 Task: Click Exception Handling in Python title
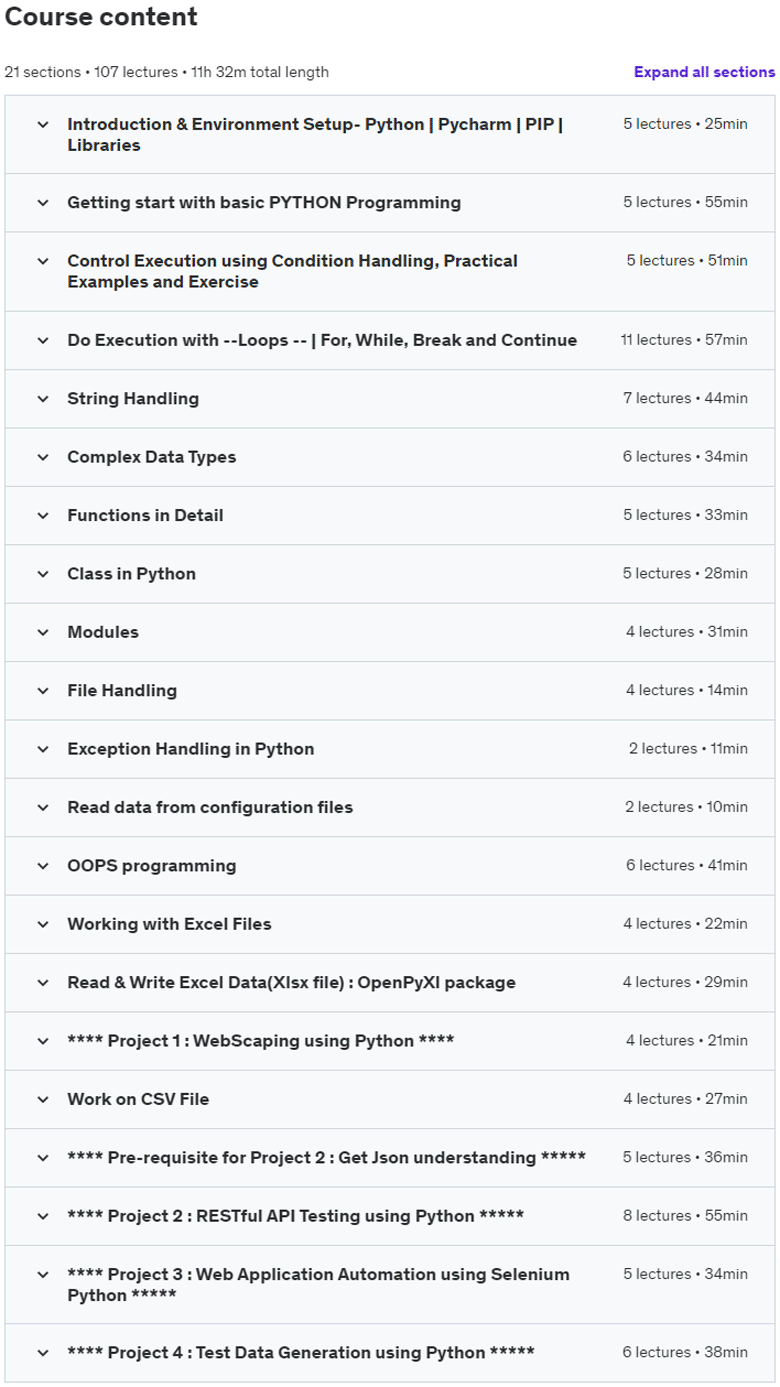coord(190,749)
